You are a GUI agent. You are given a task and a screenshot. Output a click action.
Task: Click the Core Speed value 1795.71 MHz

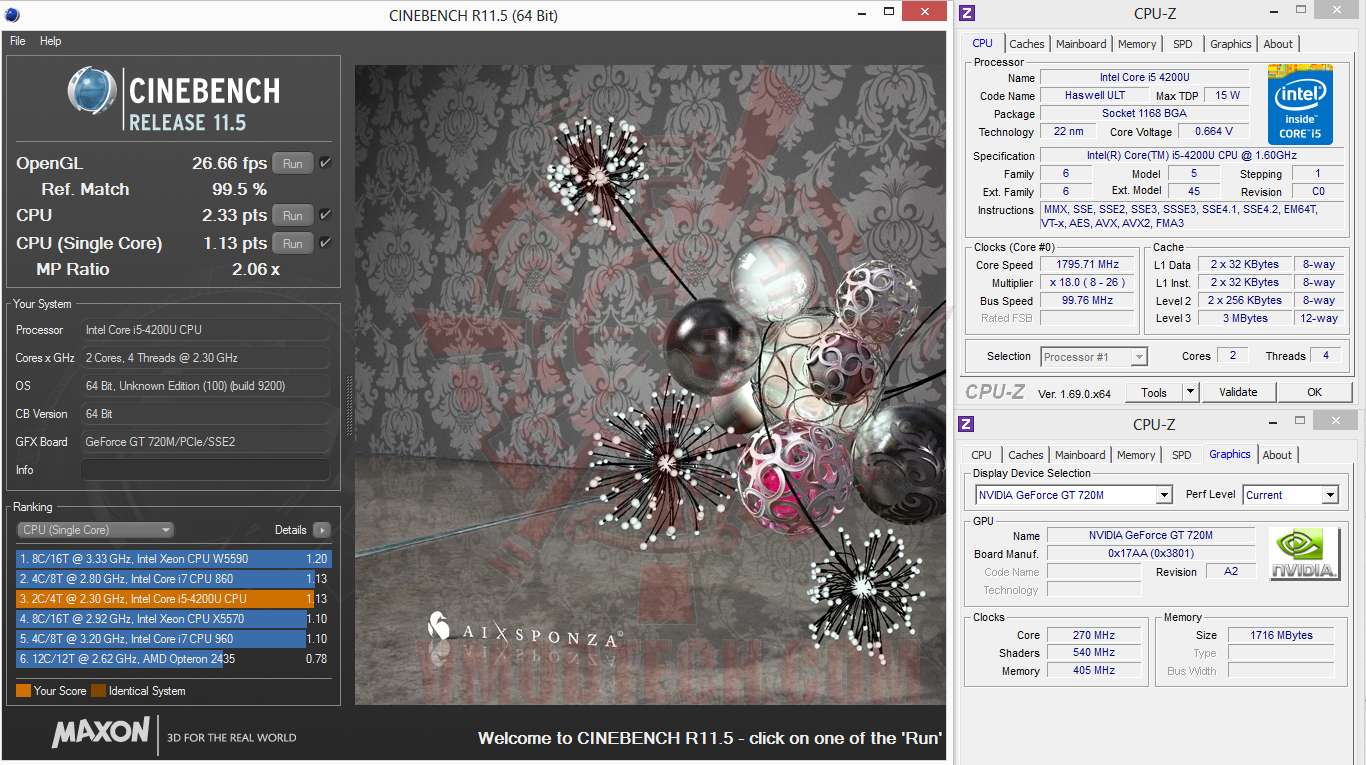point(1088,265)
